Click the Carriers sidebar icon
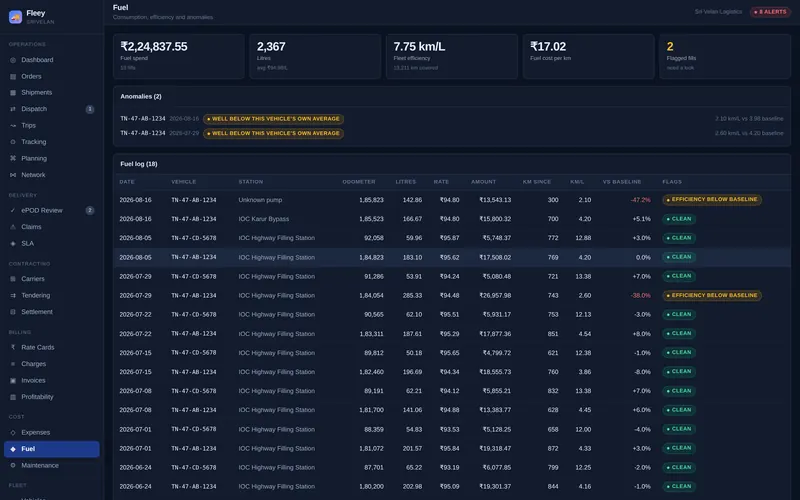This screenshot has height=500, width=800. pos(13,279)
